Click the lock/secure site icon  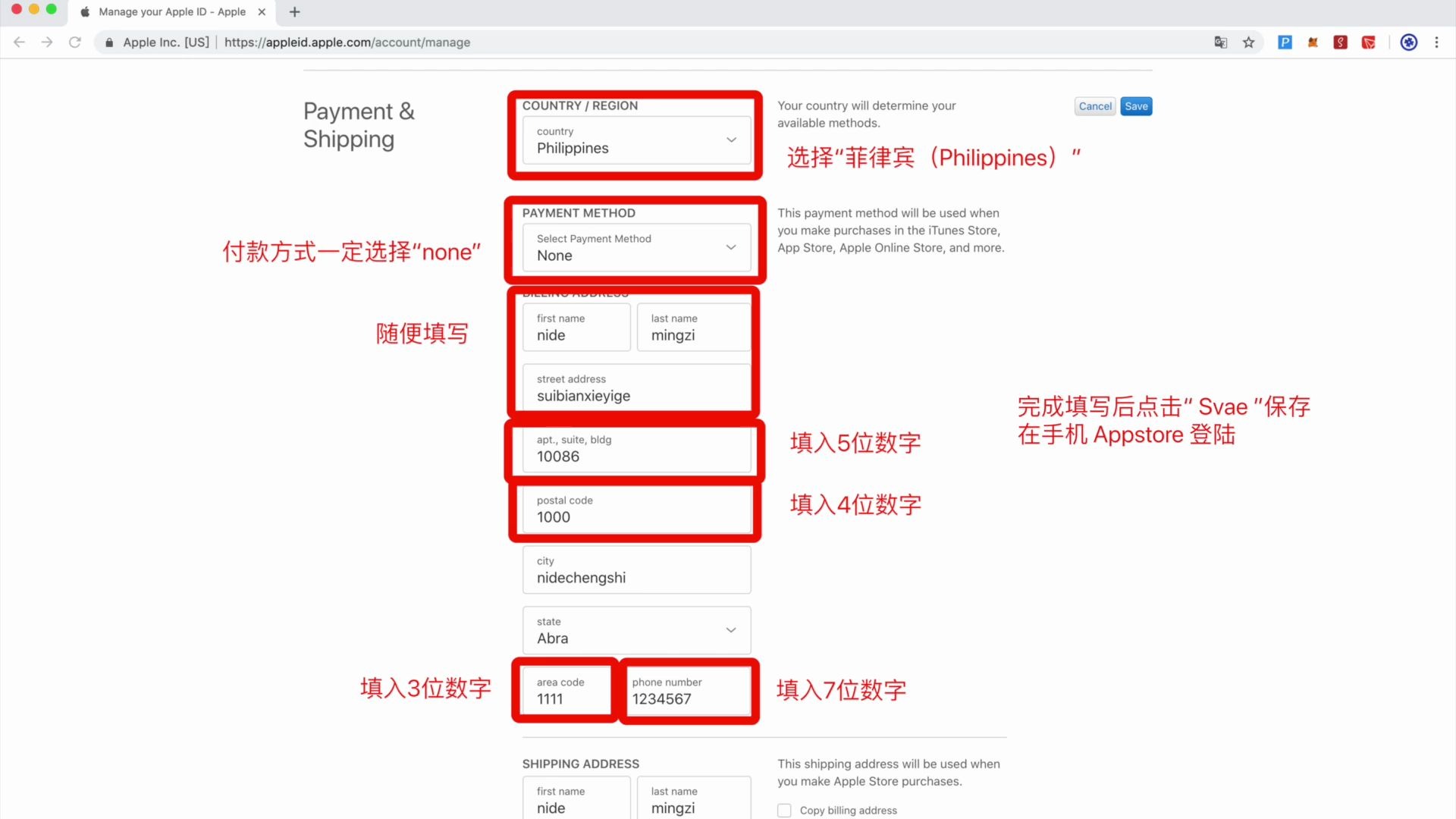(106, 42)
